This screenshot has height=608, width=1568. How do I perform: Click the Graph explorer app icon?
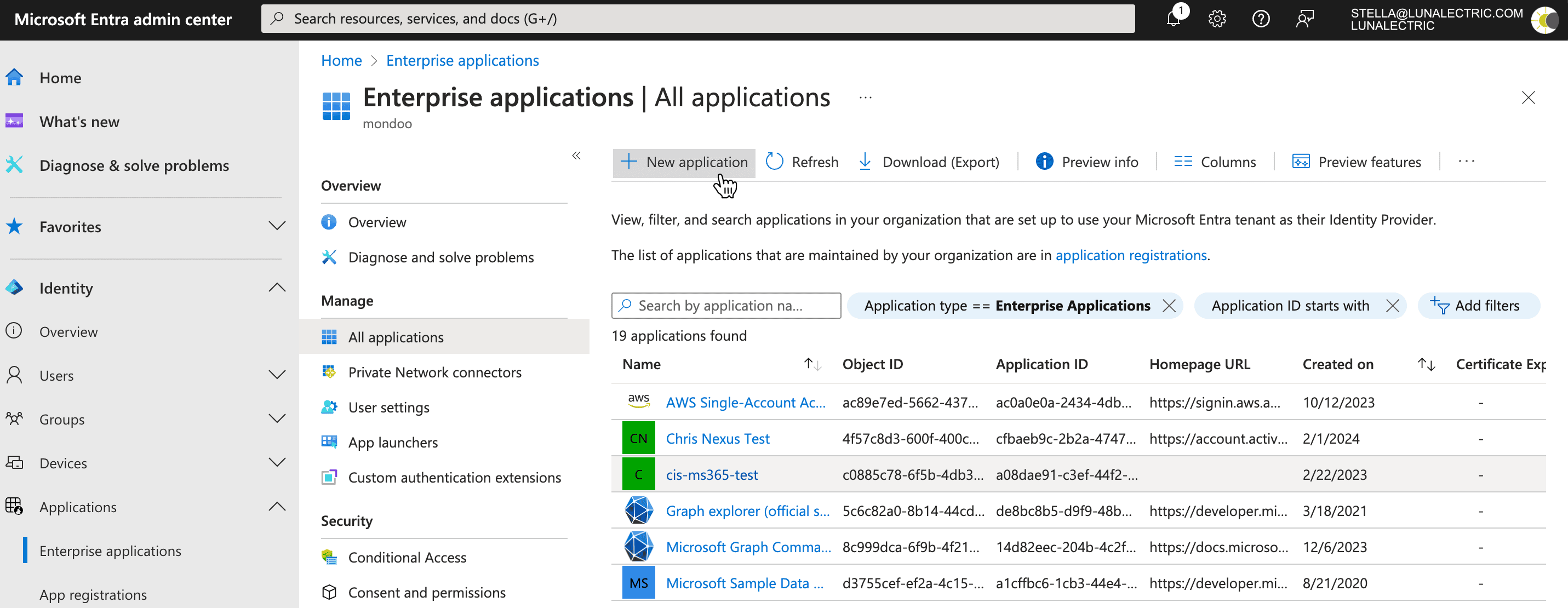pyautogui.click(x=638, y=510)
